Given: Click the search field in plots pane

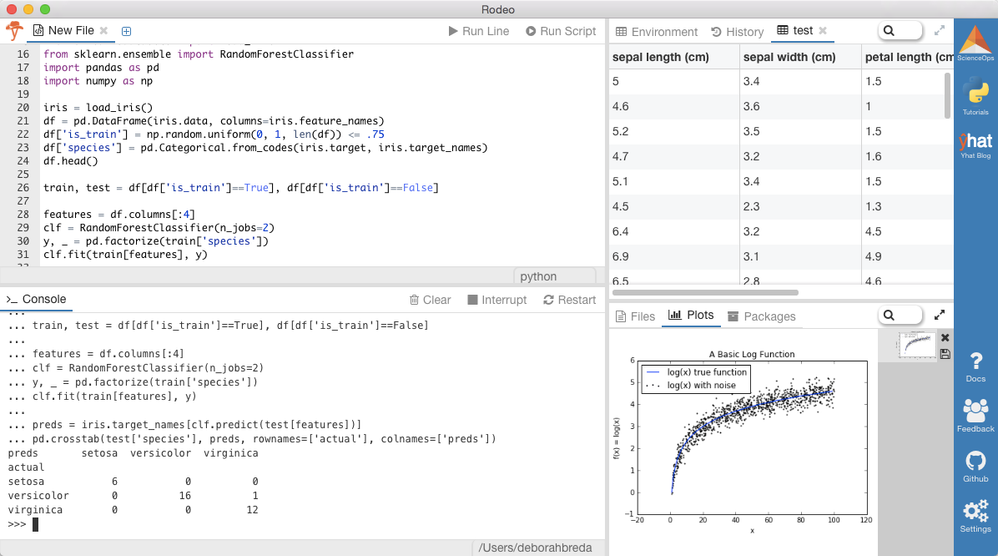Looking at the screenshot, I should point(900,315).
